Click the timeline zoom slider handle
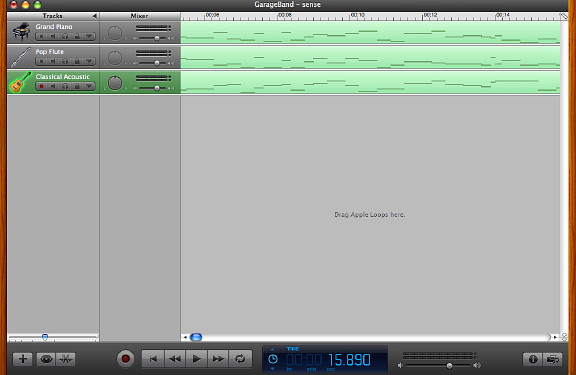Screen dimensions: 576x375 (45, 337)
